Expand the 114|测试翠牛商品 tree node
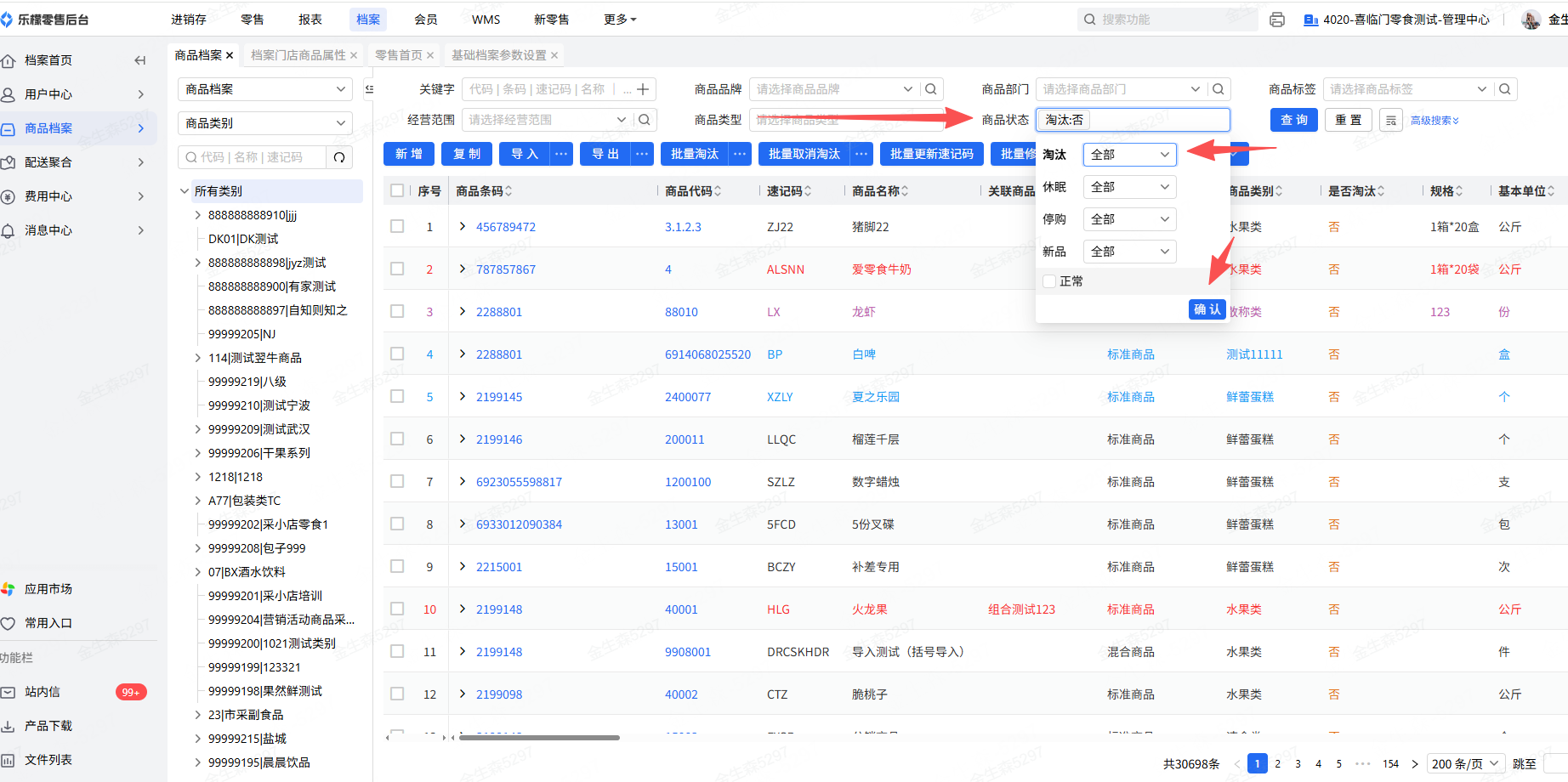 (198, 358)
